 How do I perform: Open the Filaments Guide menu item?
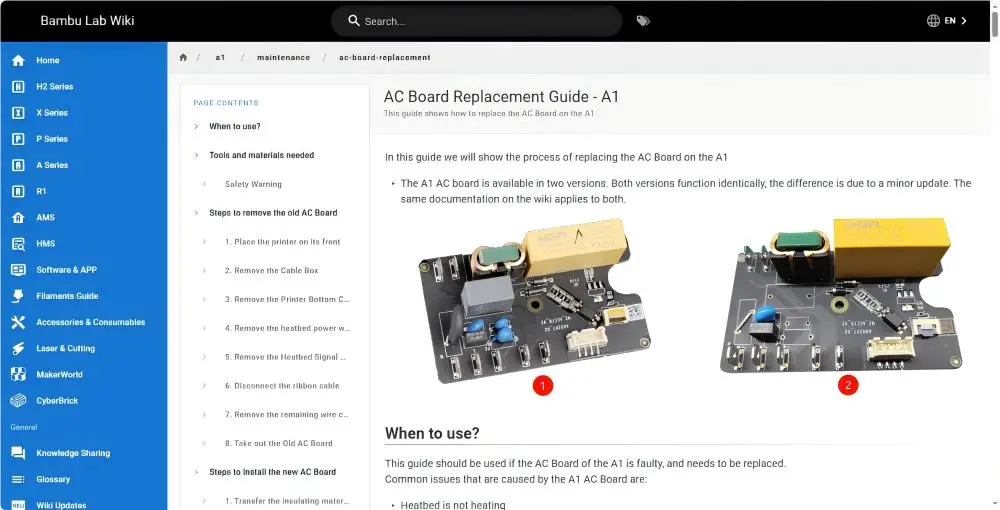[x=84, y=296]
